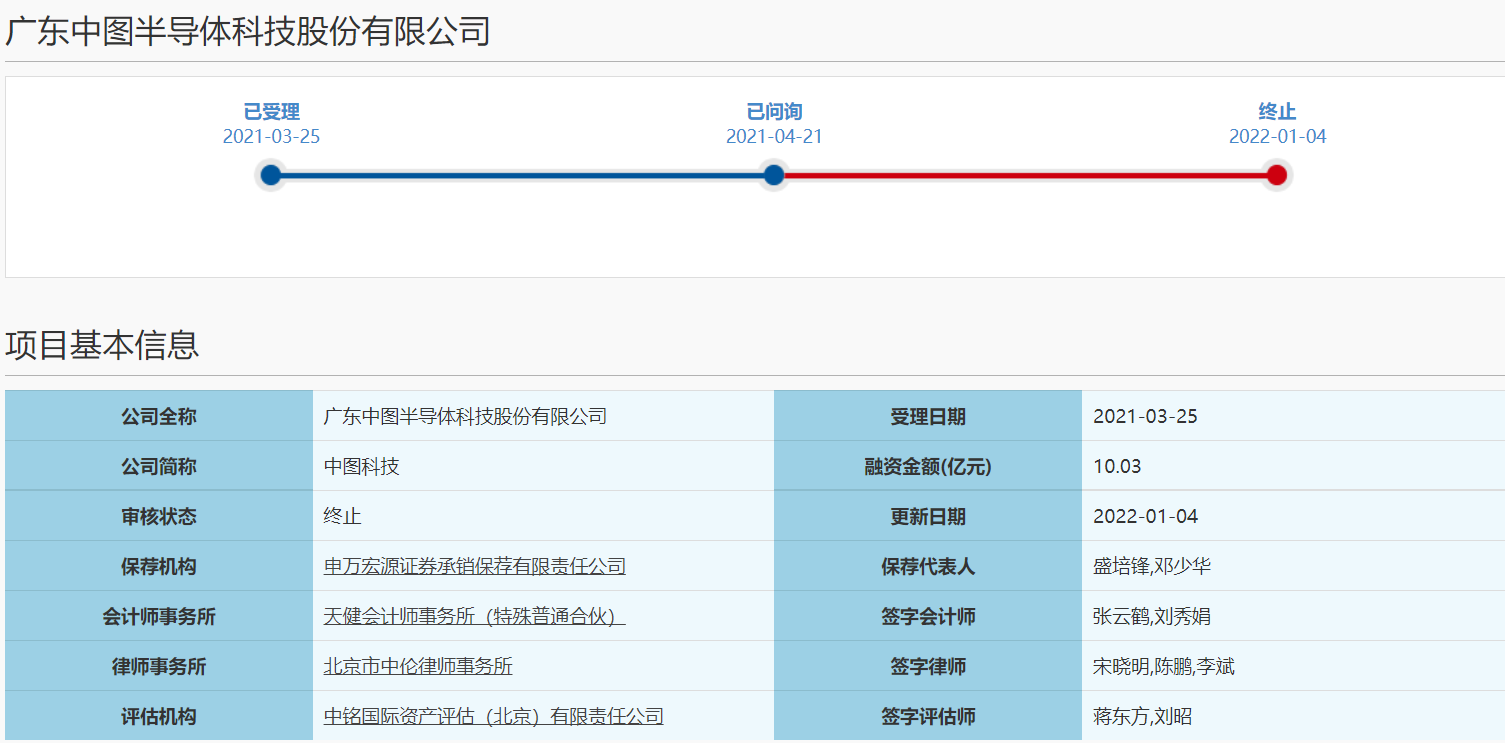Click the 签字会计师 header cell
The image size is (1505, 743).
(x=928, y=616)
